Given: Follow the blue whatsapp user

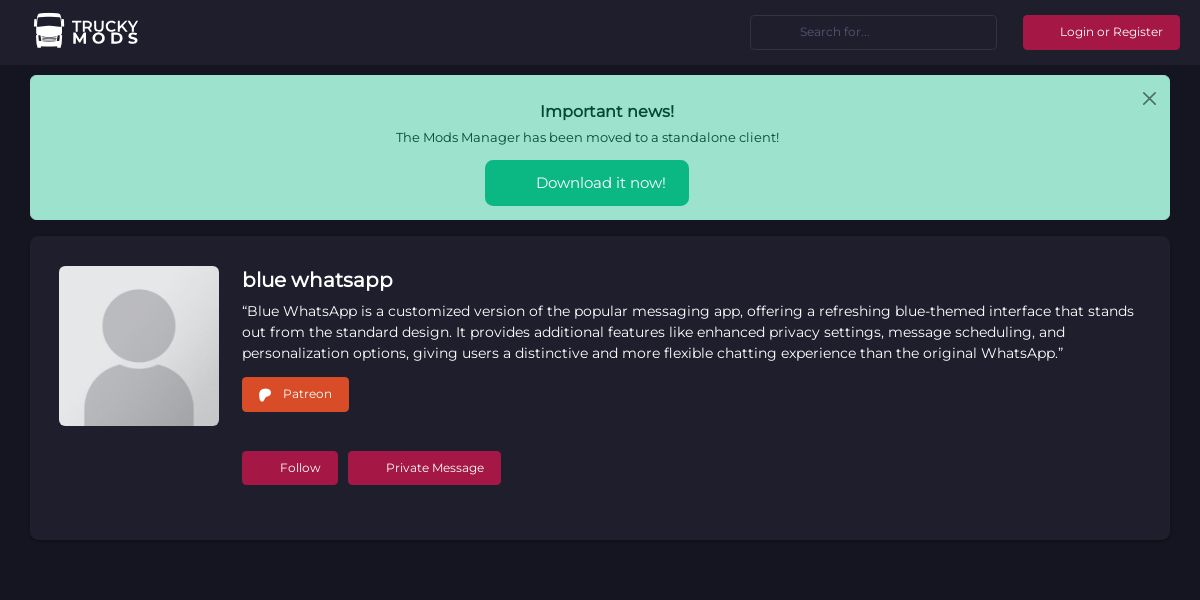Looking at the screenshot, I should tap(290, 468).
